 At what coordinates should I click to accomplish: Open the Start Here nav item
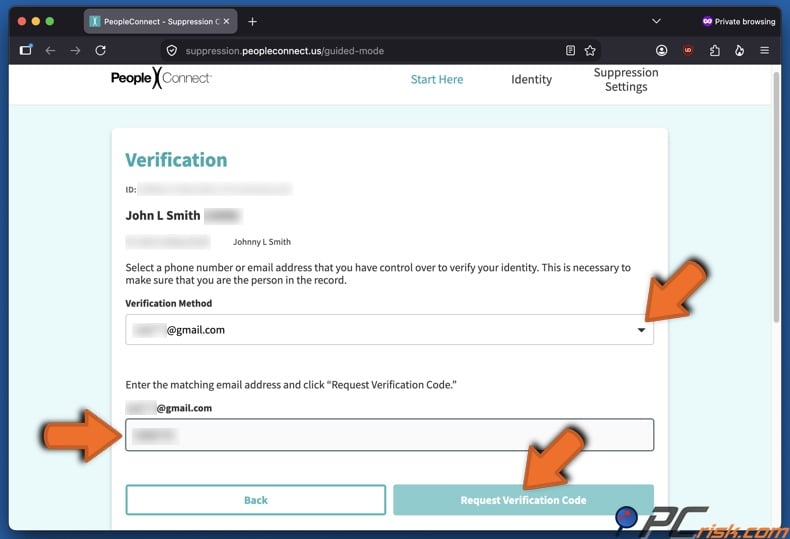437,80
